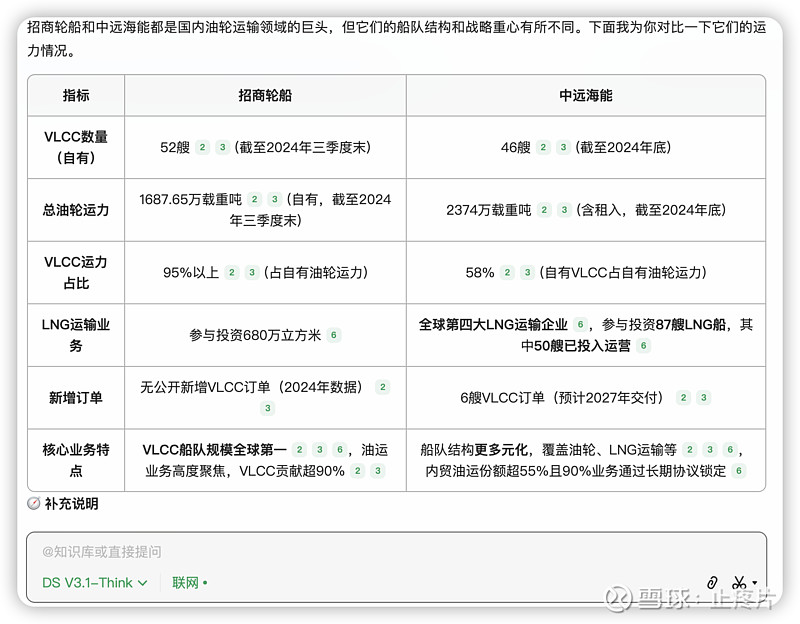Open citation 6 after 全球第四大LNG运输企业

[x=579, y=325]
